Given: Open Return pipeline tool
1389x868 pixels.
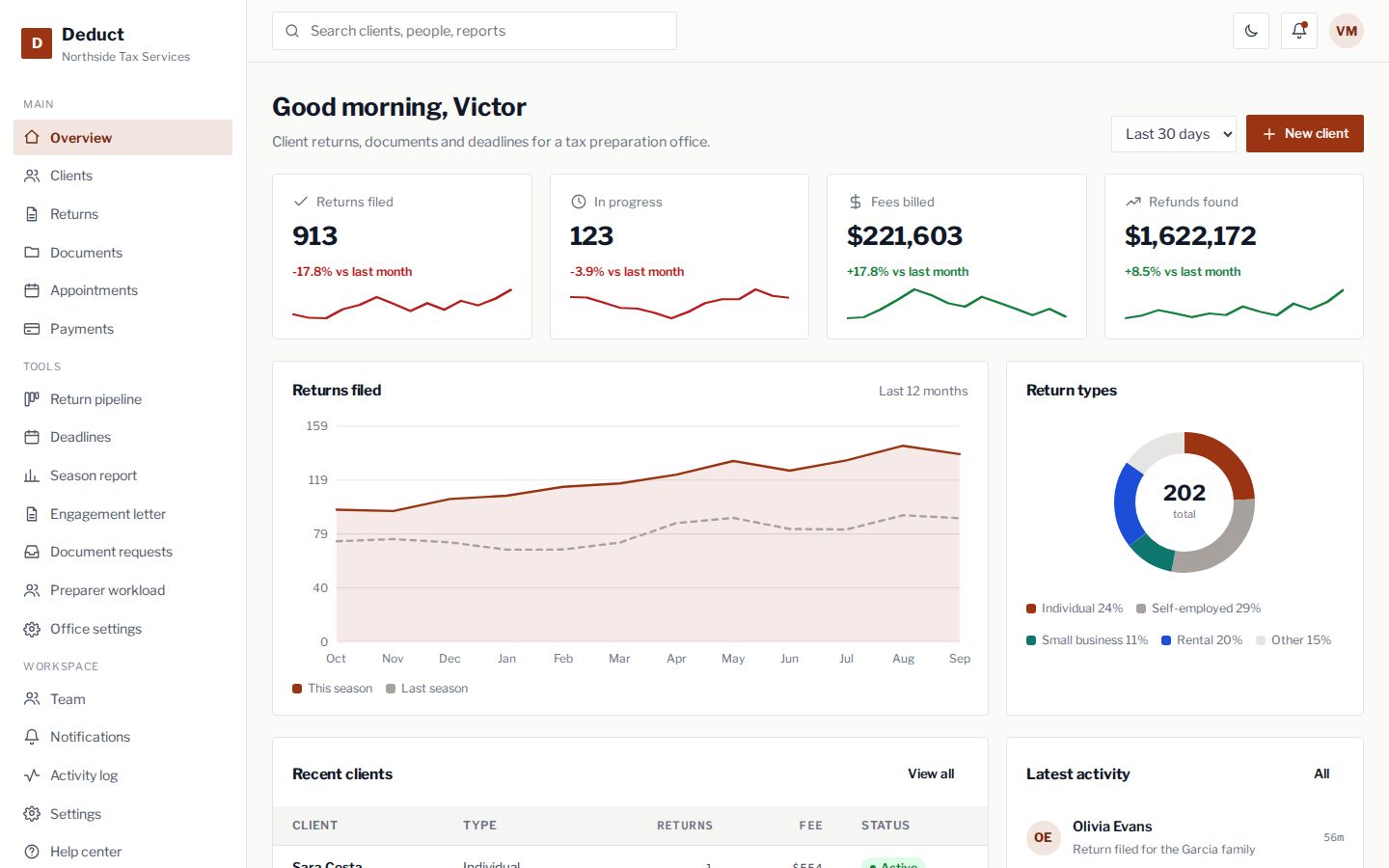Looking at the screenshot, I should pos(123,399).
